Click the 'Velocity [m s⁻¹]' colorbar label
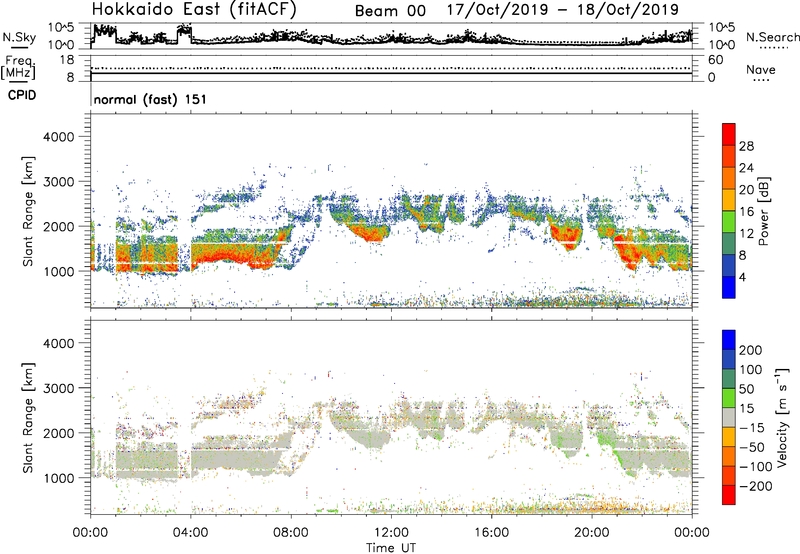 click(x=782, y=417)
